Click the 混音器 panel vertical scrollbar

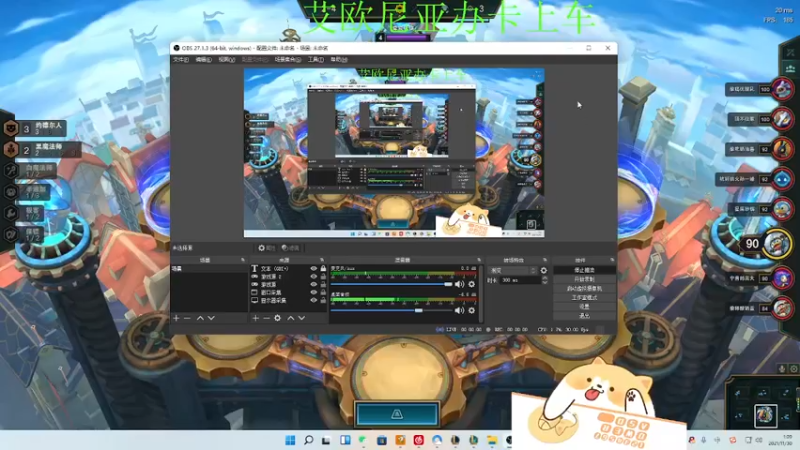coord(481,293)
